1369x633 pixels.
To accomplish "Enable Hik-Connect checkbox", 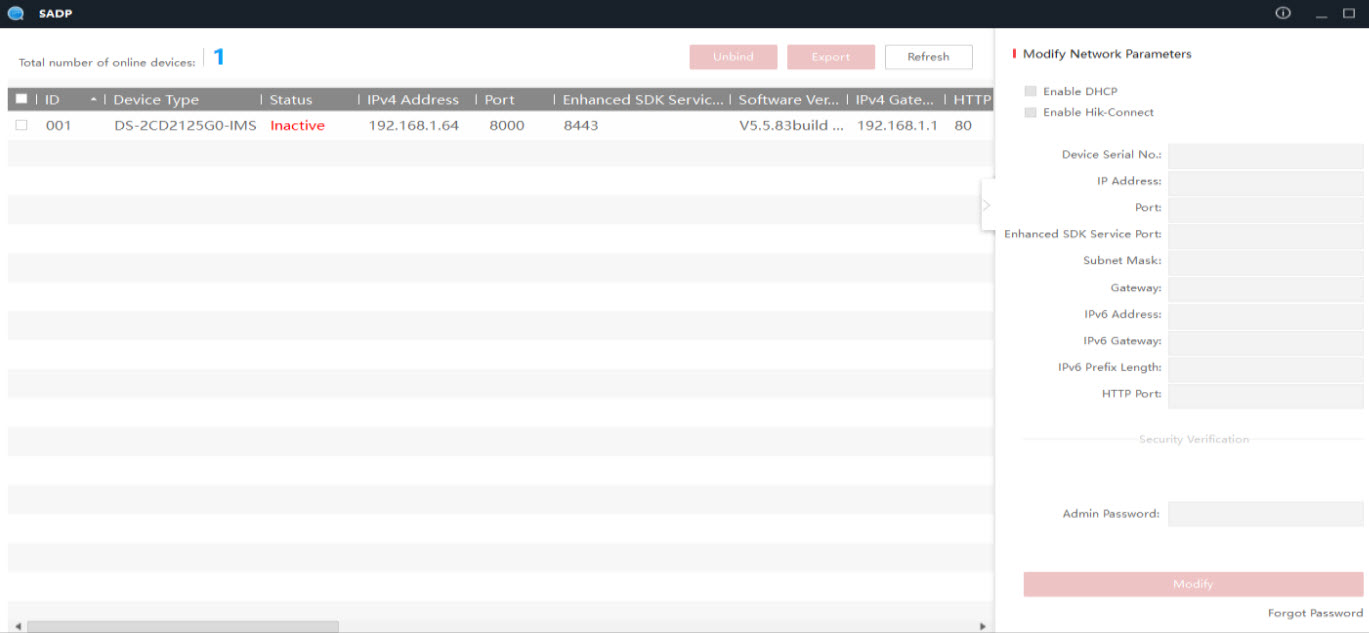I will tap(1030, 112).
